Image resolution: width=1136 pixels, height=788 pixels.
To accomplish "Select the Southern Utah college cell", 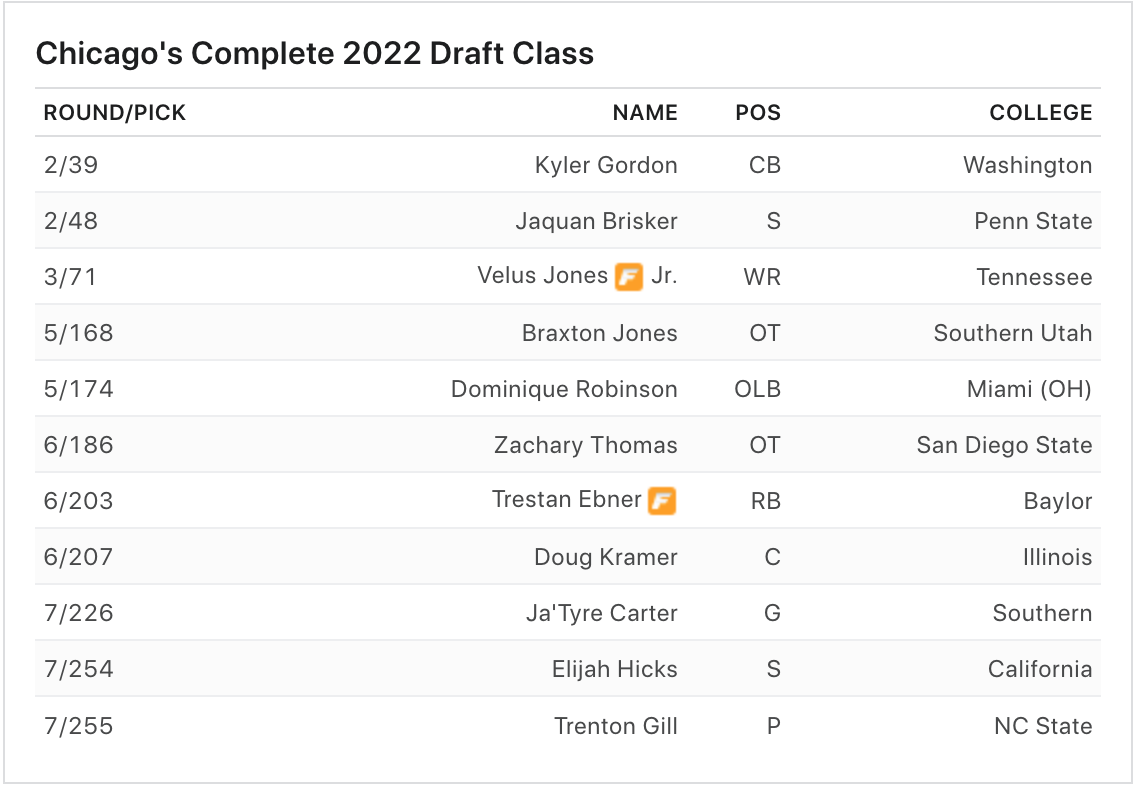I will pos(1012,333).
